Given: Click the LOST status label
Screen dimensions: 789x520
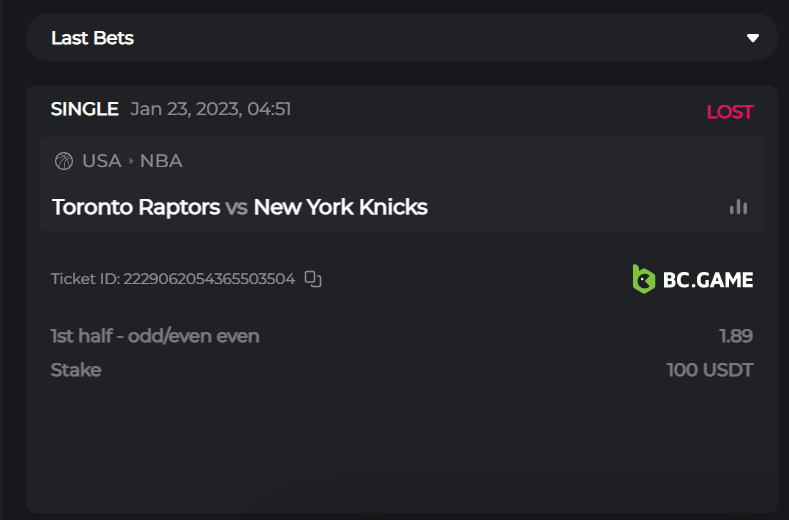Looking at the screenshot, I should point(729,112).
